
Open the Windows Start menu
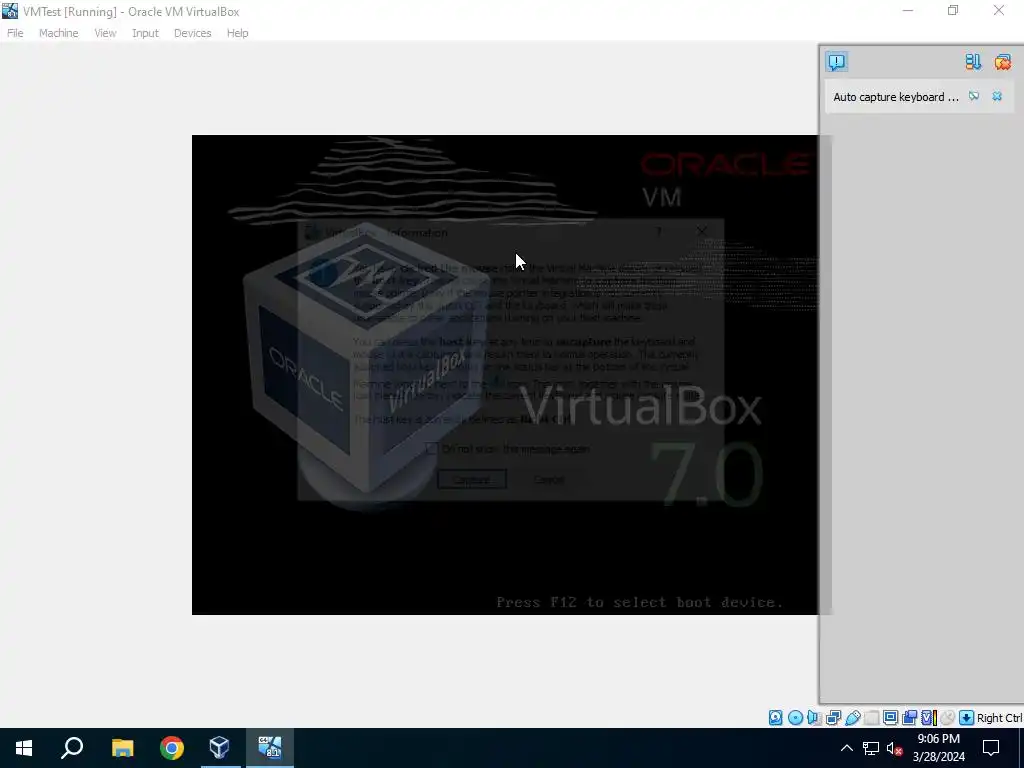[24, 748]
